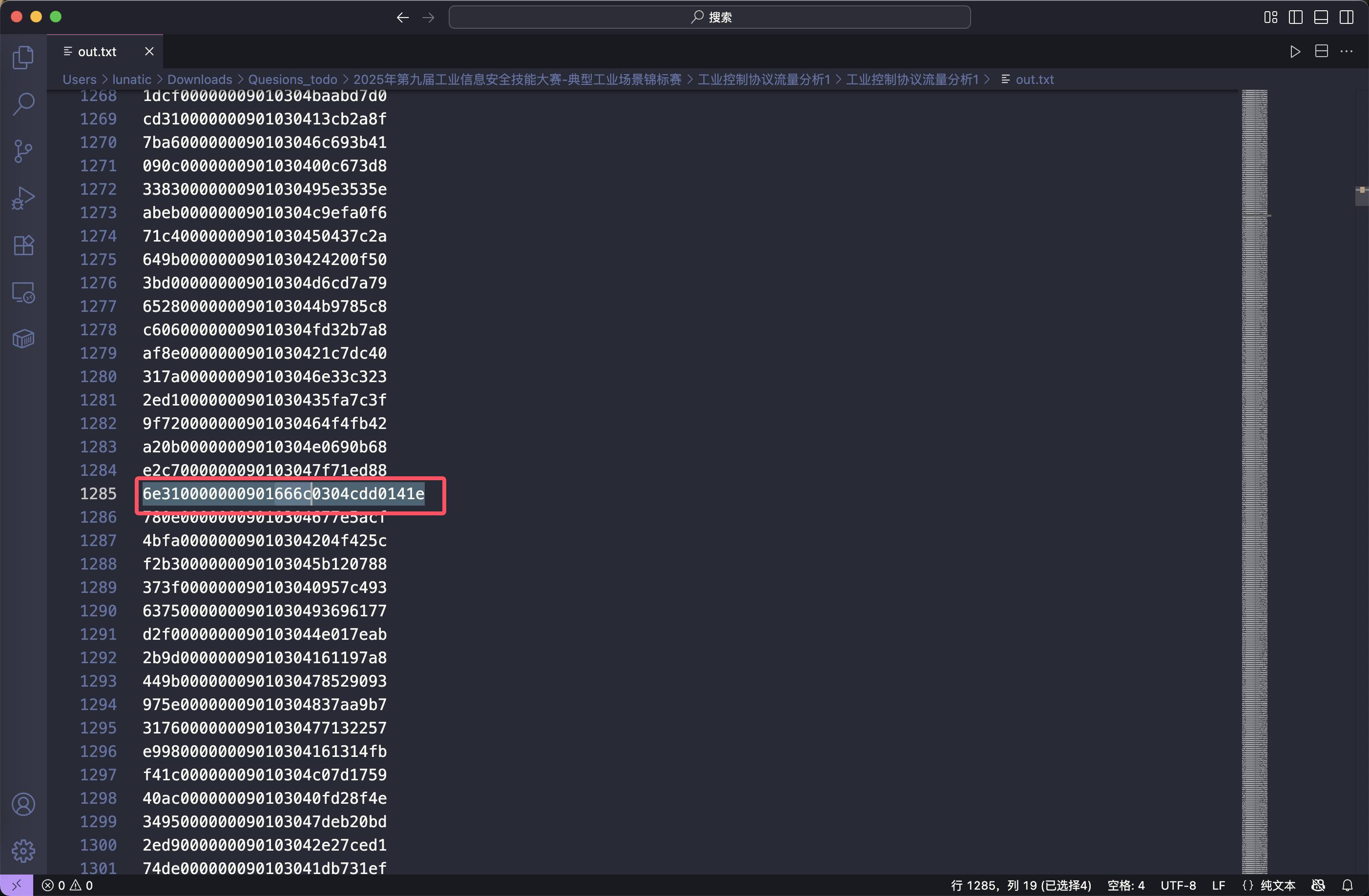Change indentation via 空格: 4
Image resolution: width=1369 pixels, height=896 pixels.
pos(1126,885)
